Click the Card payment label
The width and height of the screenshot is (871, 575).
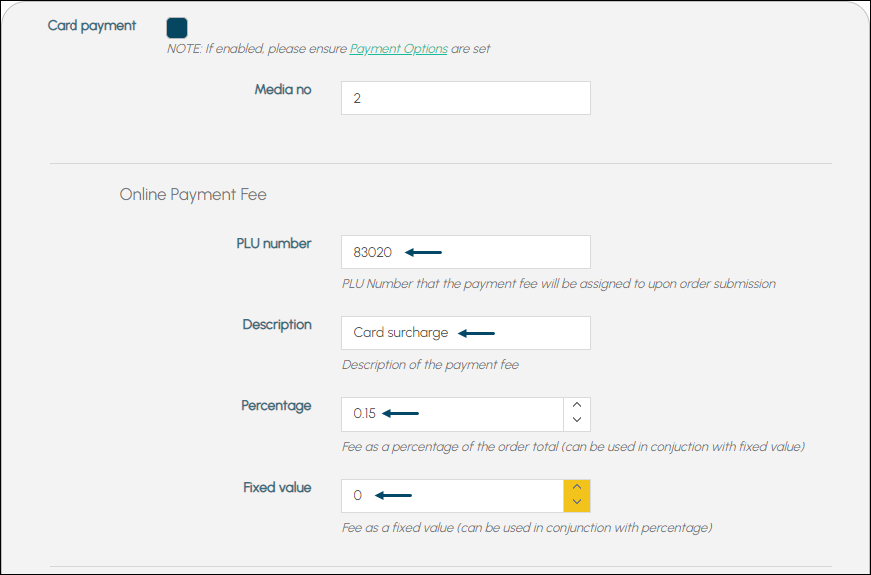92,26
